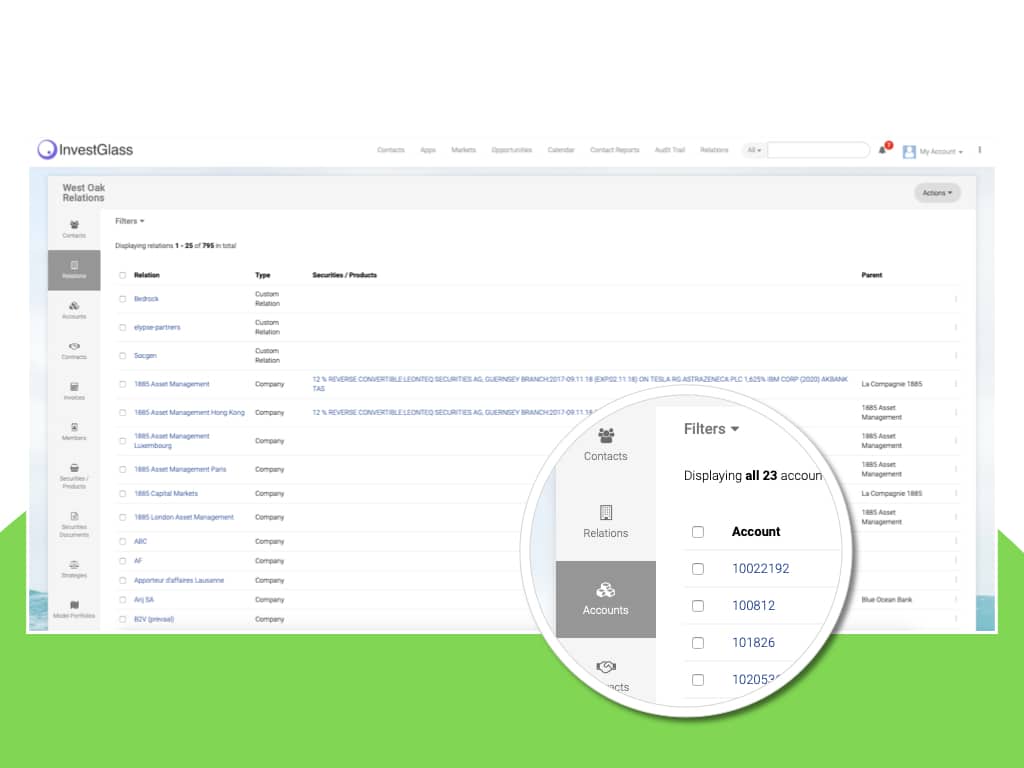1024x768 pixels.
Task: Tick the checkbox next to AF
Action: tap(122, 561)
